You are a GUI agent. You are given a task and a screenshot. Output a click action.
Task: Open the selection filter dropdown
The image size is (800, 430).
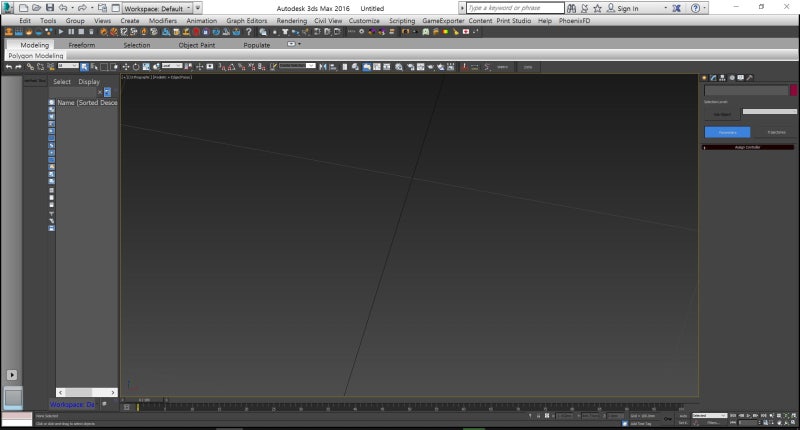68,66
